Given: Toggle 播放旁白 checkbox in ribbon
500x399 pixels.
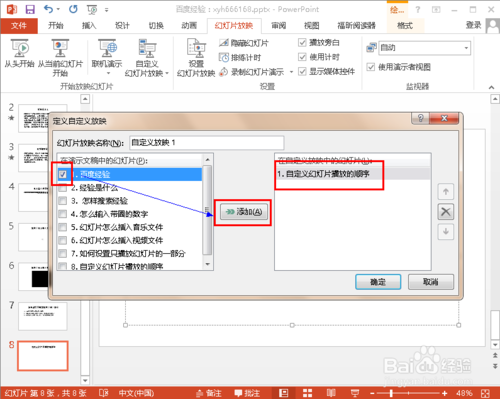Looking at the screenshot, I should tap(302, 42).
